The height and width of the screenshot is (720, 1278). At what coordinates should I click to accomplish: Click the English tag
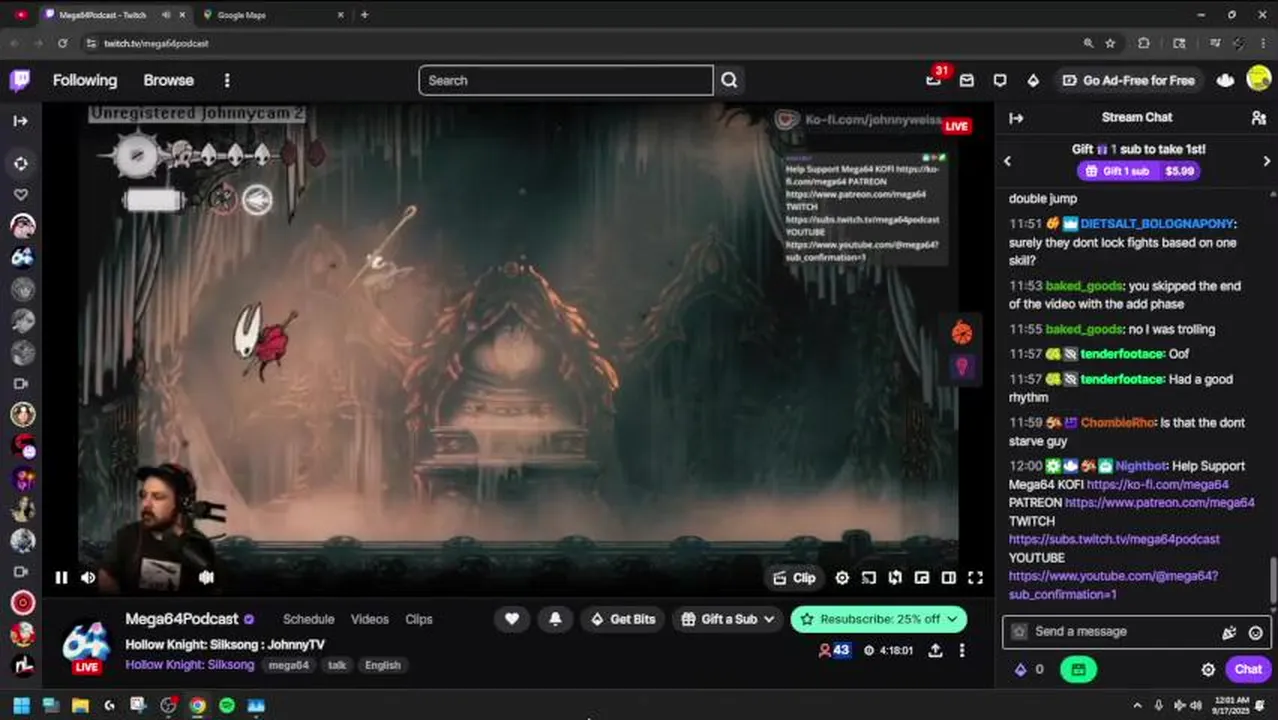click(382, 665)
